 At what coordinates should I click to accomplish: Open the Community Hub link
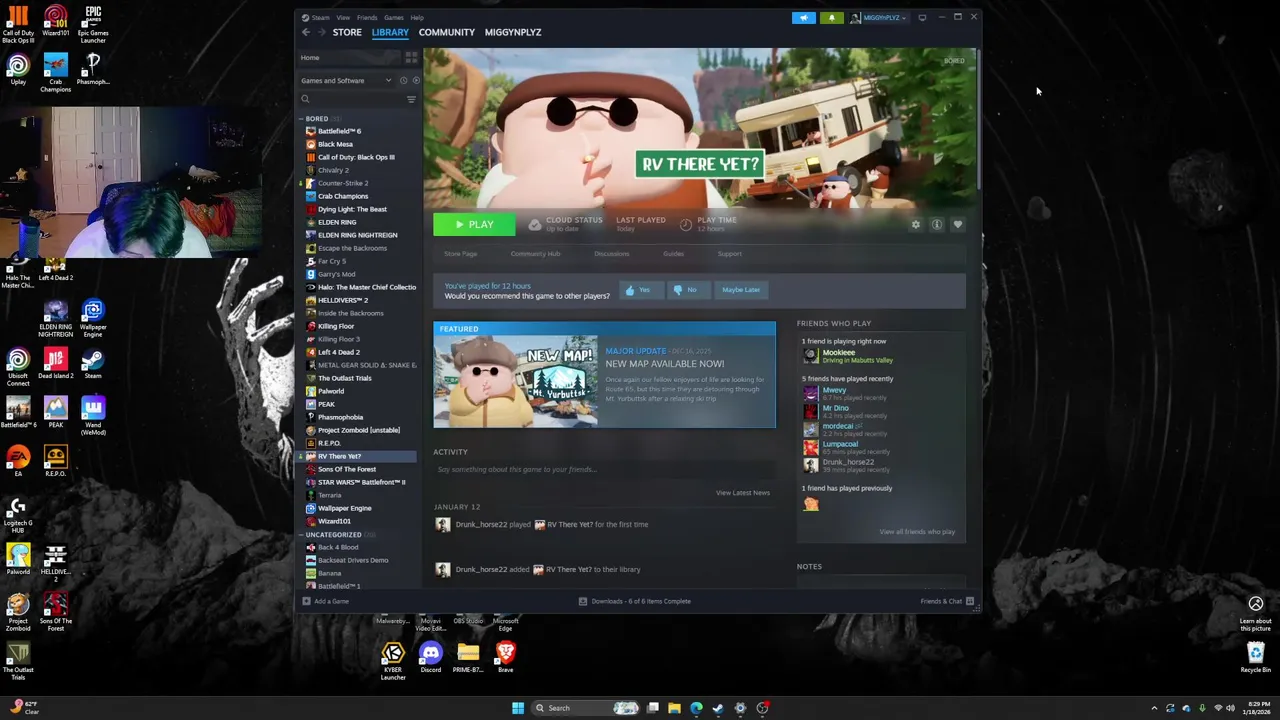tap(535, 254)
